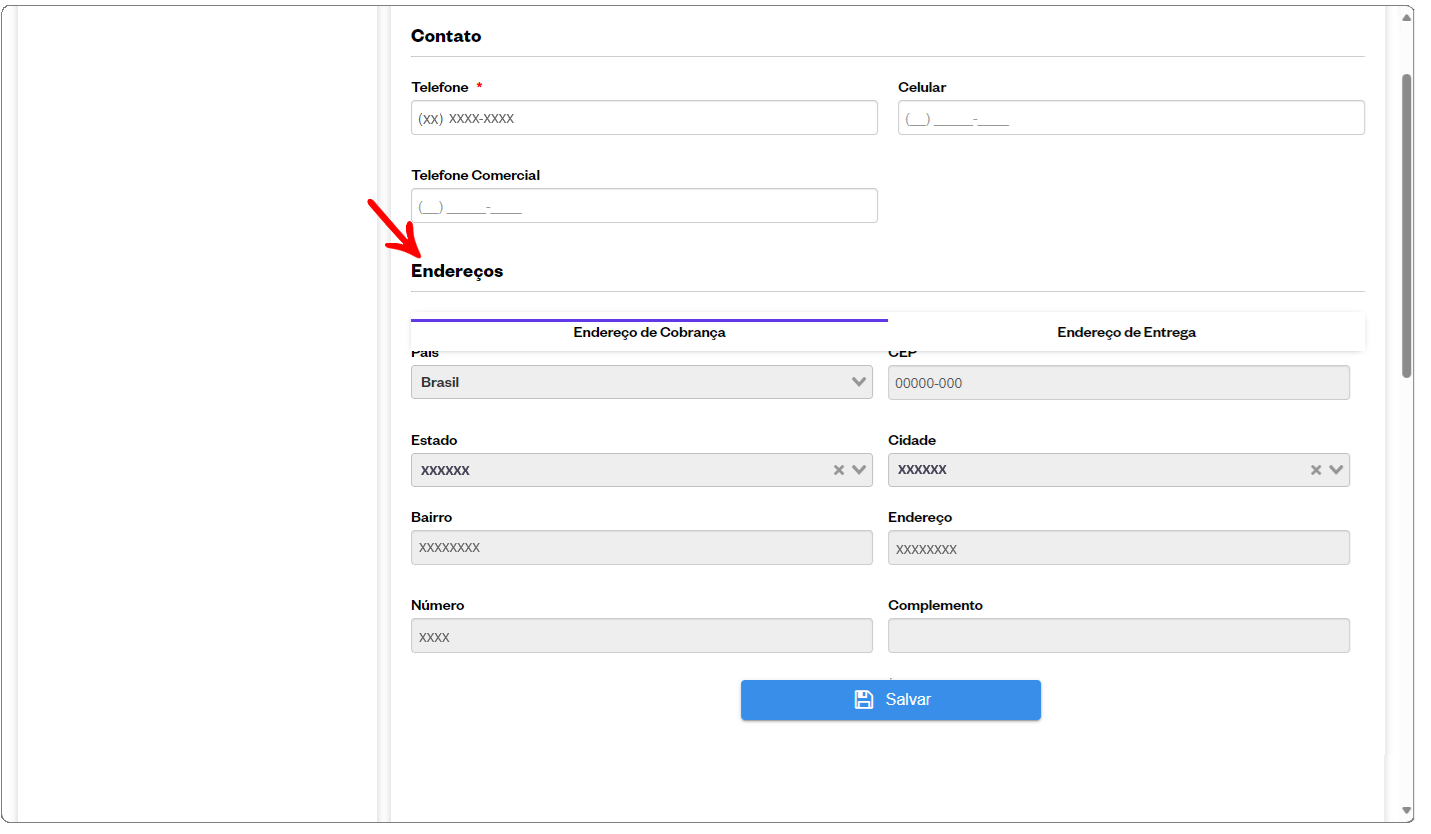Image resolution: width=1431 pixels, height=834 pixels.
Task: Expand the País dropdown chevron
Action: point(858,382)
